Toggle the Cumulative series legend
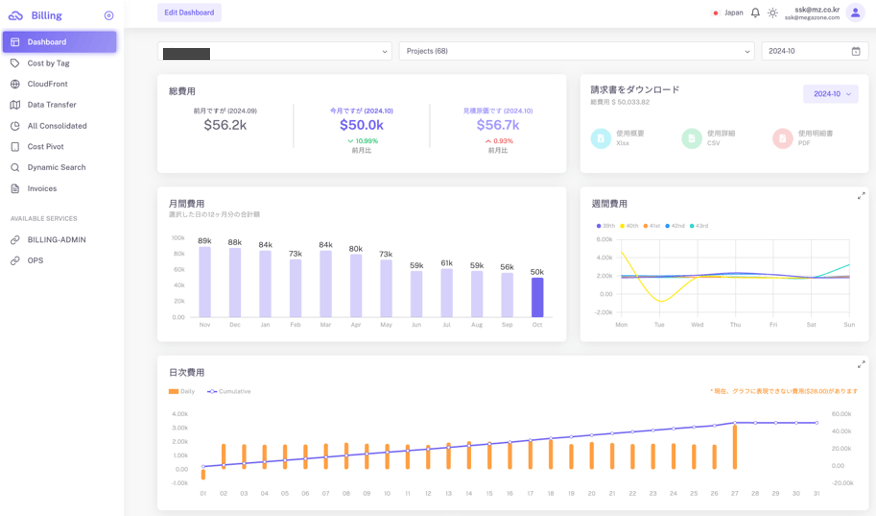This screenshot has height=516, width=876. pyautogui.click(x=229, y=391)
